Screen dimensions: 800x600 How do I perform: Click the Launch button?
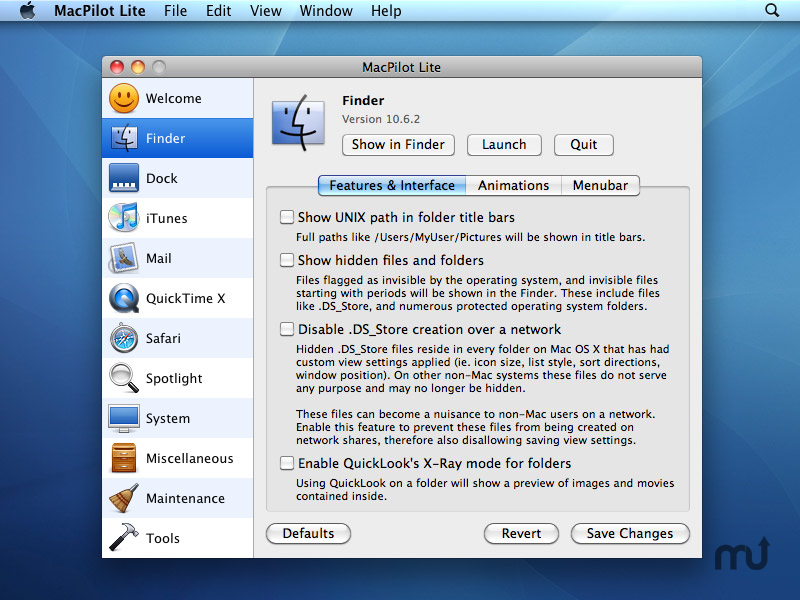[x=504, y=145]
